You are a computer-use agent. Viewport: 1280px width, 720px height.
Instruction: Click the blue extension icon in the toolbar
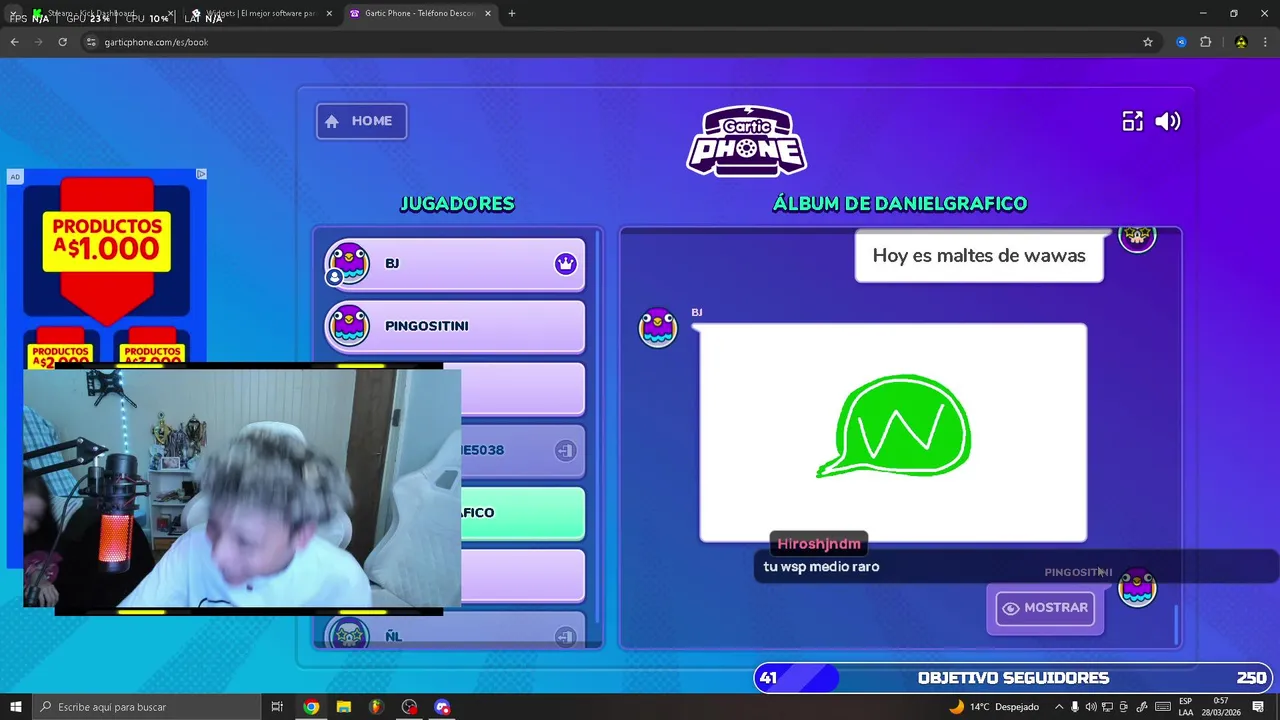point(1181,42)
